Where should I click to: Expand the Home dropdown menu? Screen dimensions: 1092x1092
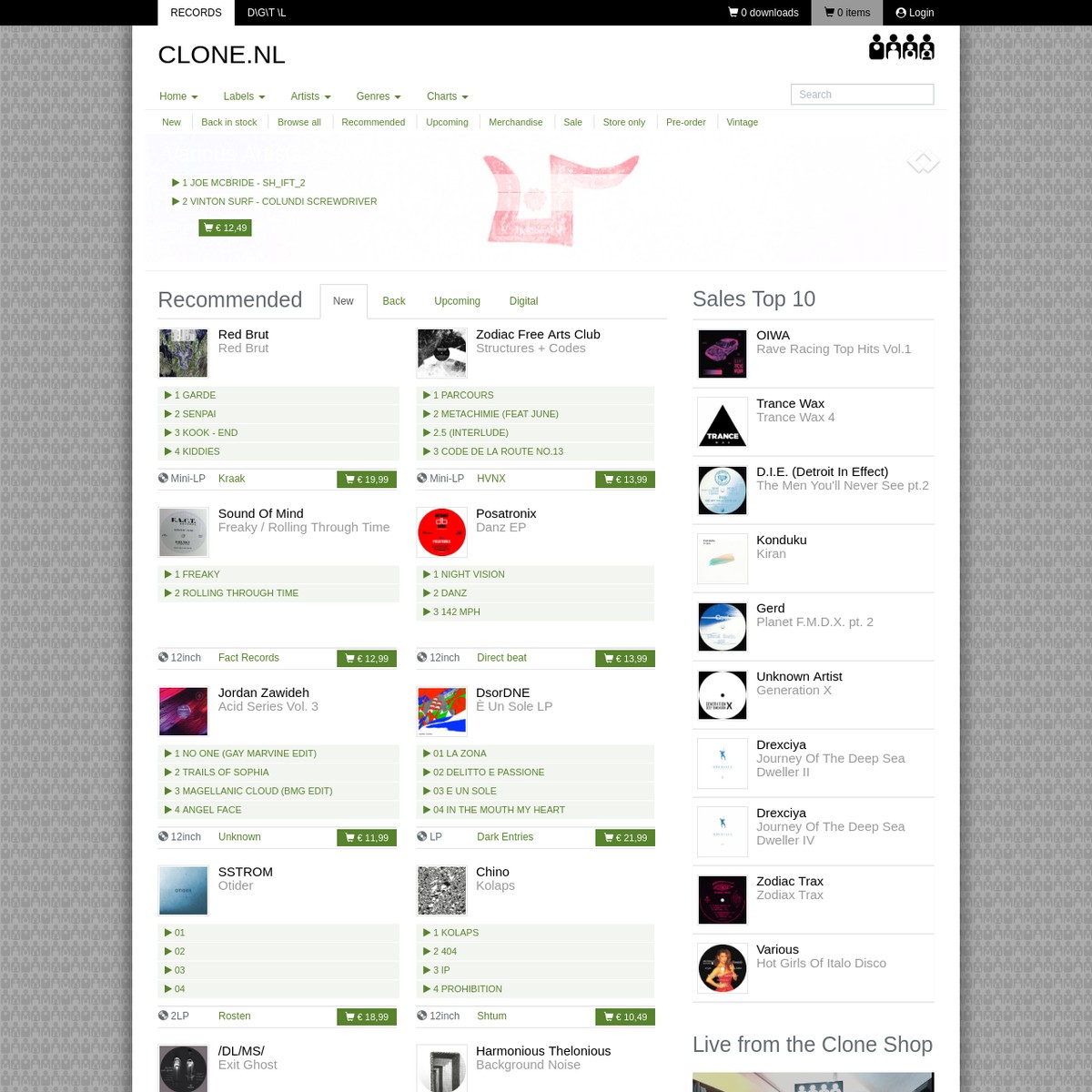[x=178, y=96]
